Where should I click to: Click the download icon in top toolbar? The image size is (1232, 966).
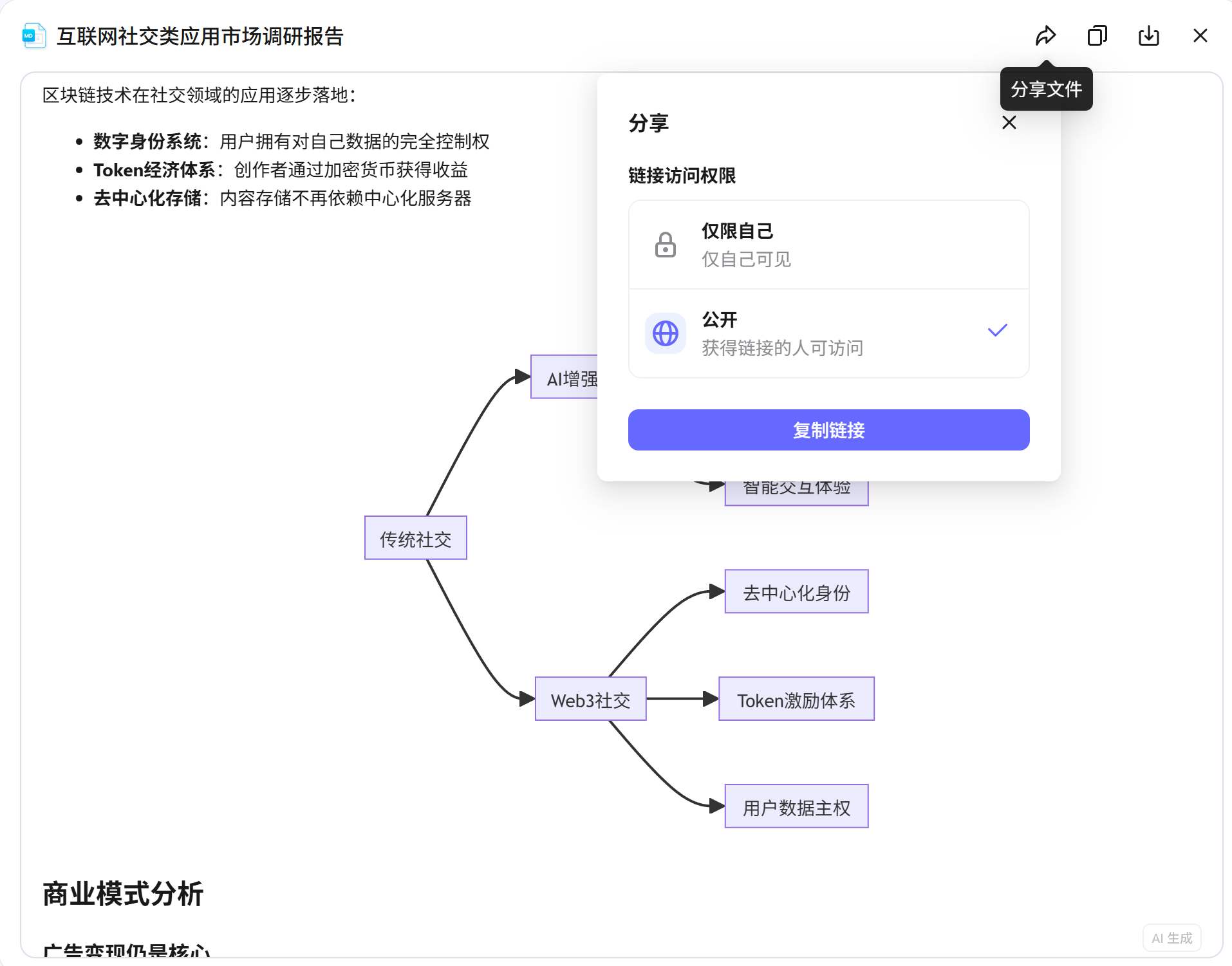tap(1148, 35)
